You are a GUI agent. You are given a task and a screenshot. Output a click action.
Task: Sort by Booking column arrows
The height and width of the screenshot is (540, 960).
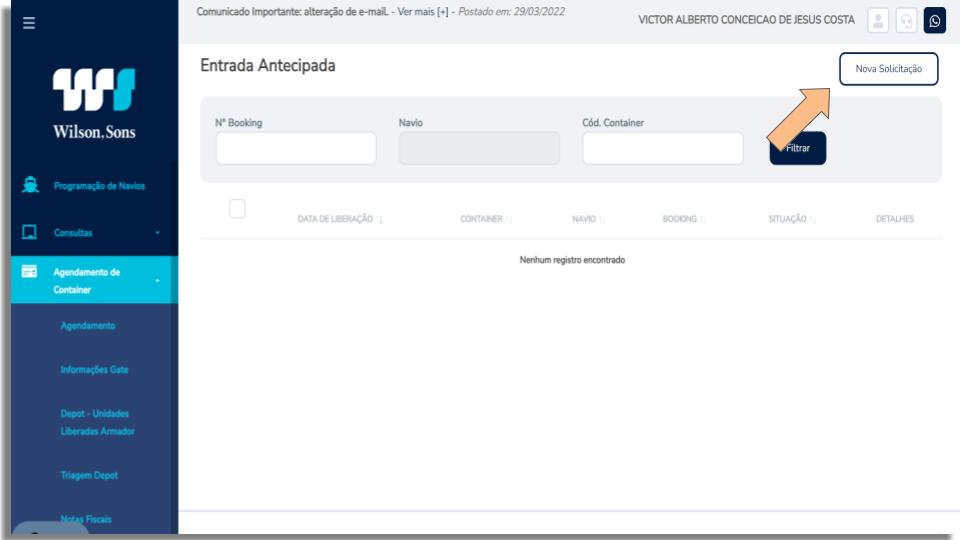[x=703, y=219]
